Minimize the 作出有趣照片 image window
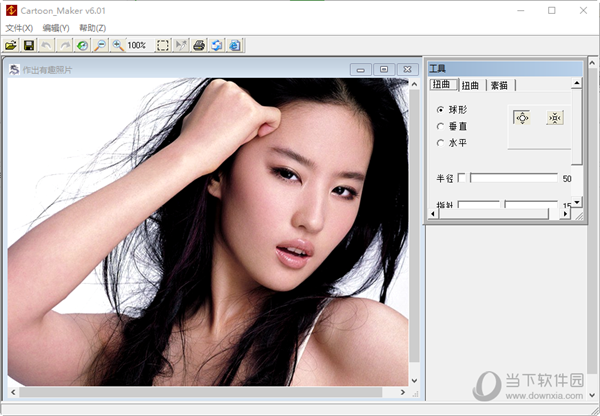Image resolution: width=600 pixels, height=416 pixels. click(360, 69)
